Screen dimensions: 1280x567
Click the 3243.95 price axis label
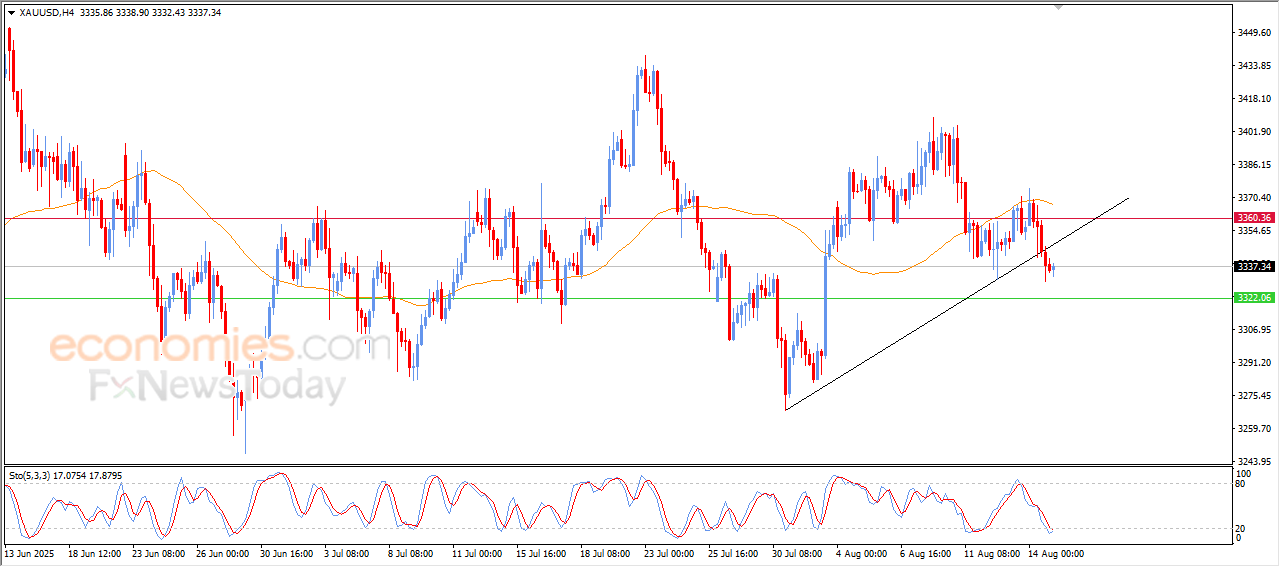(1253, 462)
